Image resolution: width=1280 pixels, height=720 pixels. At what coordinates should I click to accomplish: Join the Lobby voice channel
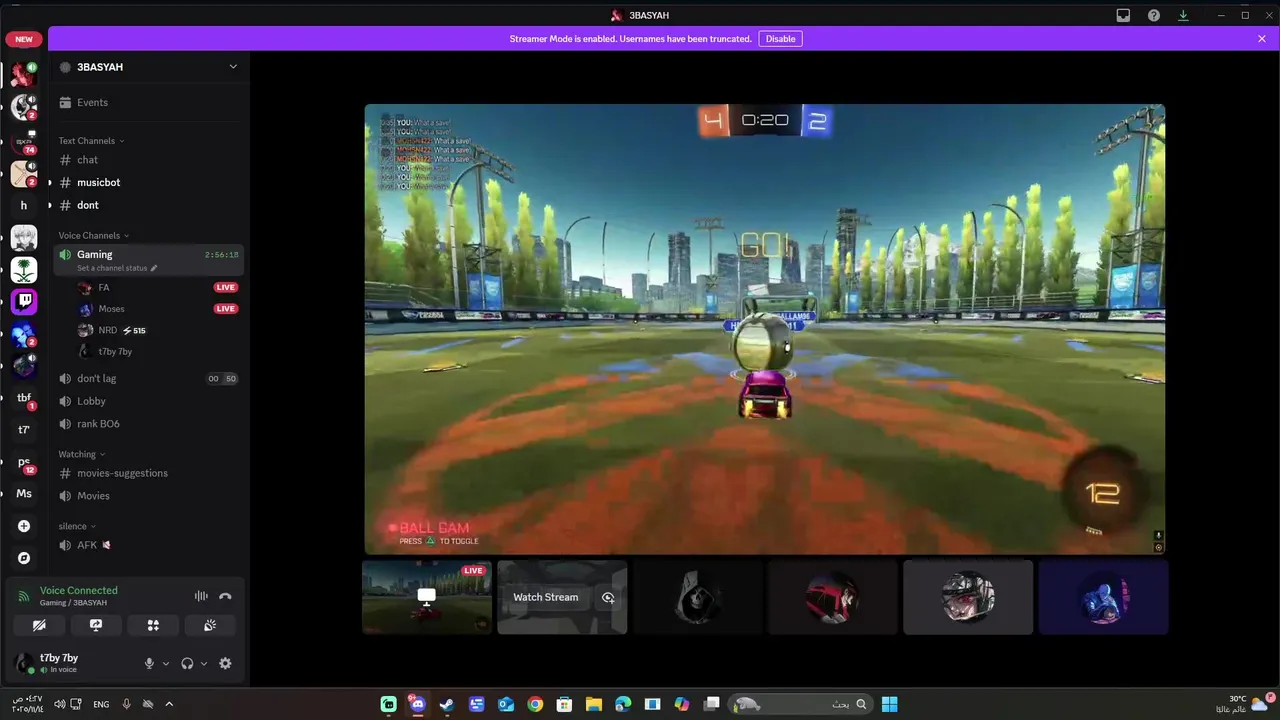[x=147, y=401]
